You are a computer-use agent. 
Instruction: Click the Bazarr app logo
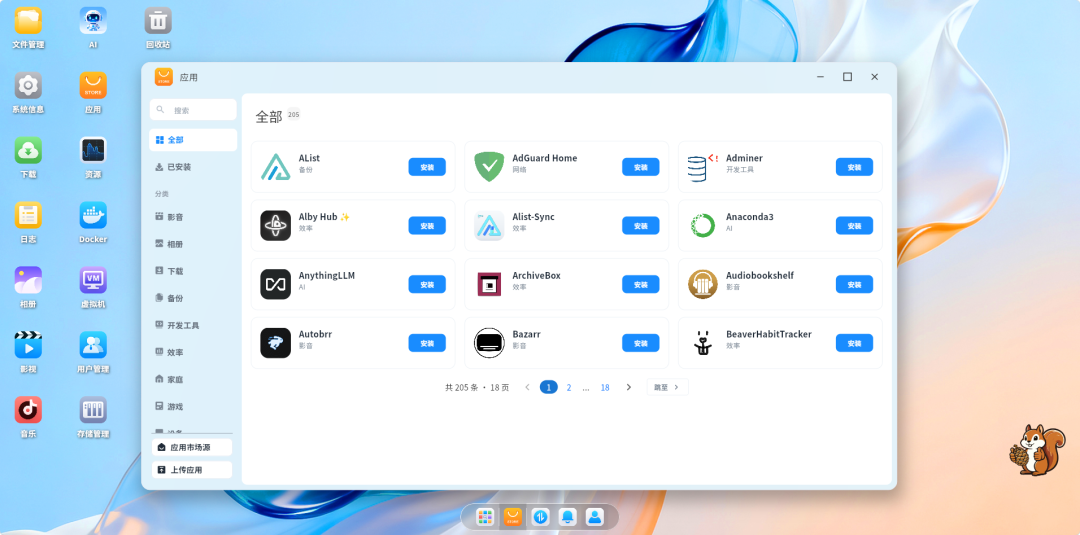pos(489,343)
